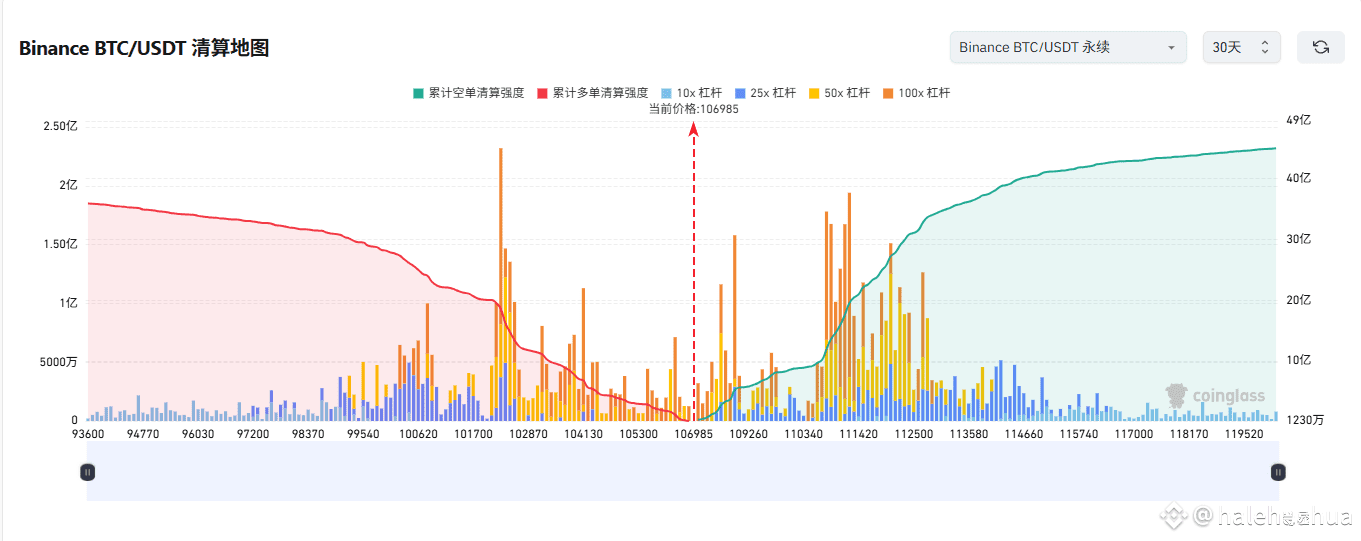Click x-axis label 93600
The width and height of the screenshot is (1361, 541).
pos(88,435)
